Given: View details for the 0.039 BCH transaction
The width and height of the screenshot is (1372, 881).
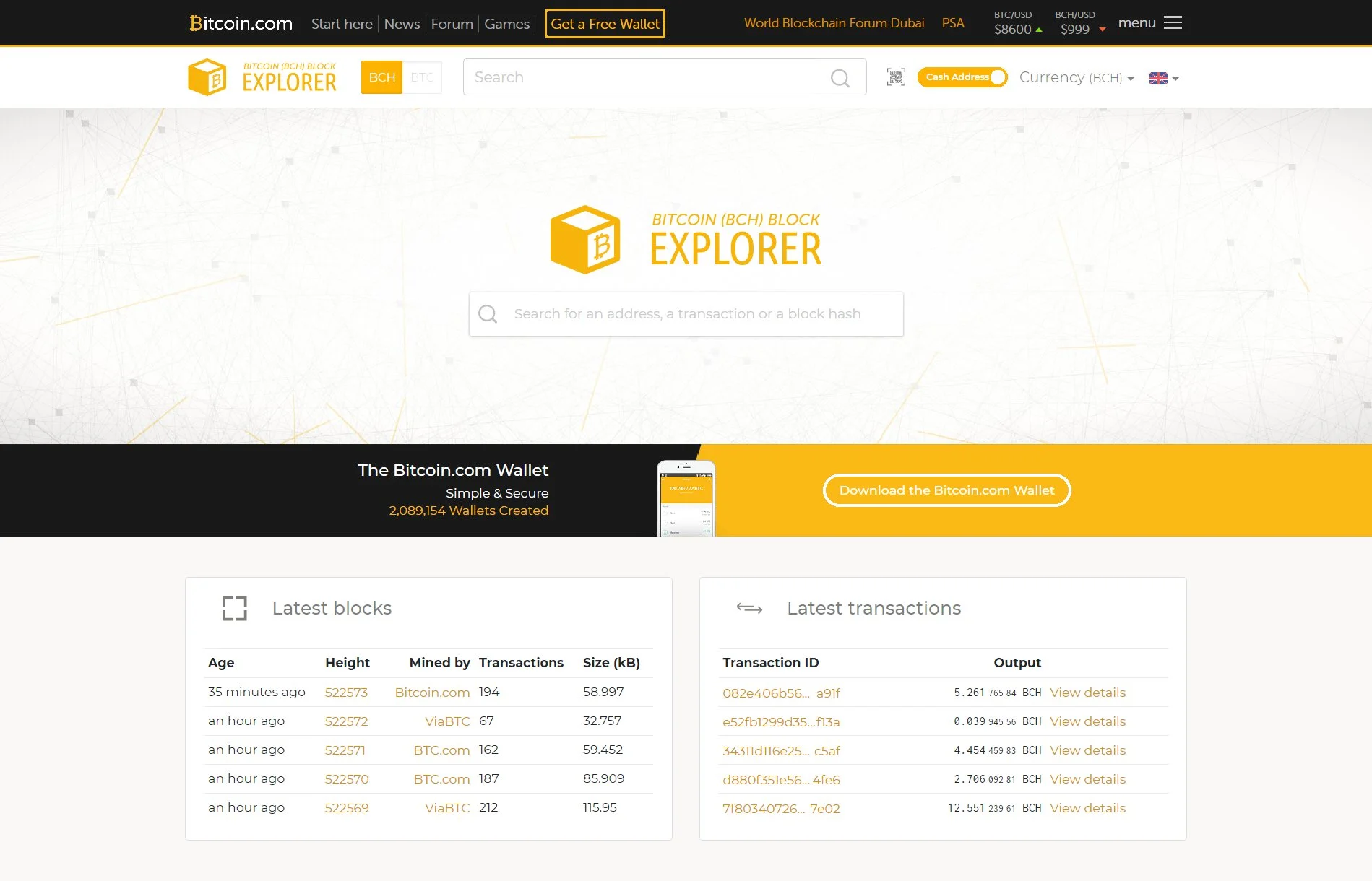Looking at the screenshot, I should (x=1087, y=721).
